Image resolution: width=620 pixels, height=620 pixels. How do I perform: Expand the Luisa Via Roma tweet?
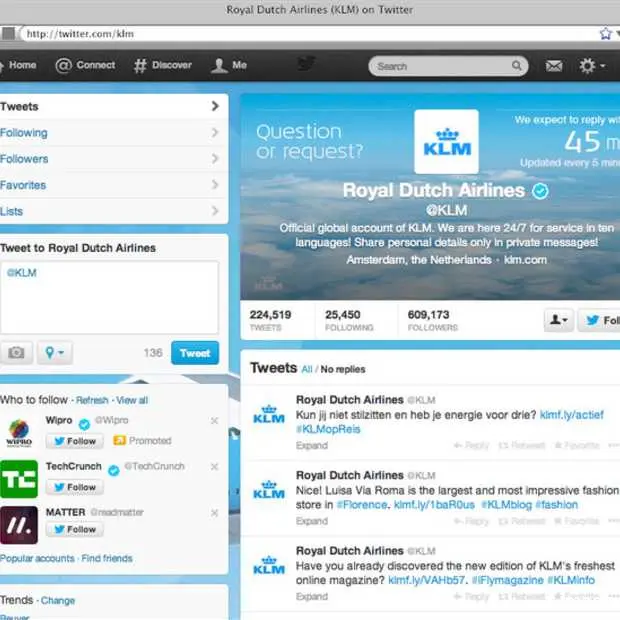coord(312,521)
